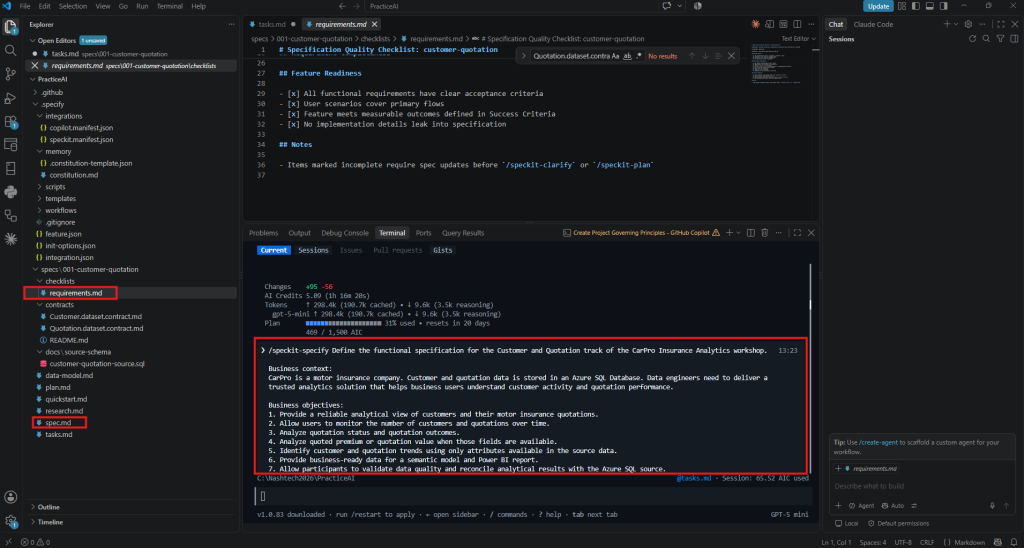1024x548 pixels.
Task: Click the /create-agent link
Action: pyautogui.click(x=878, y=442)
